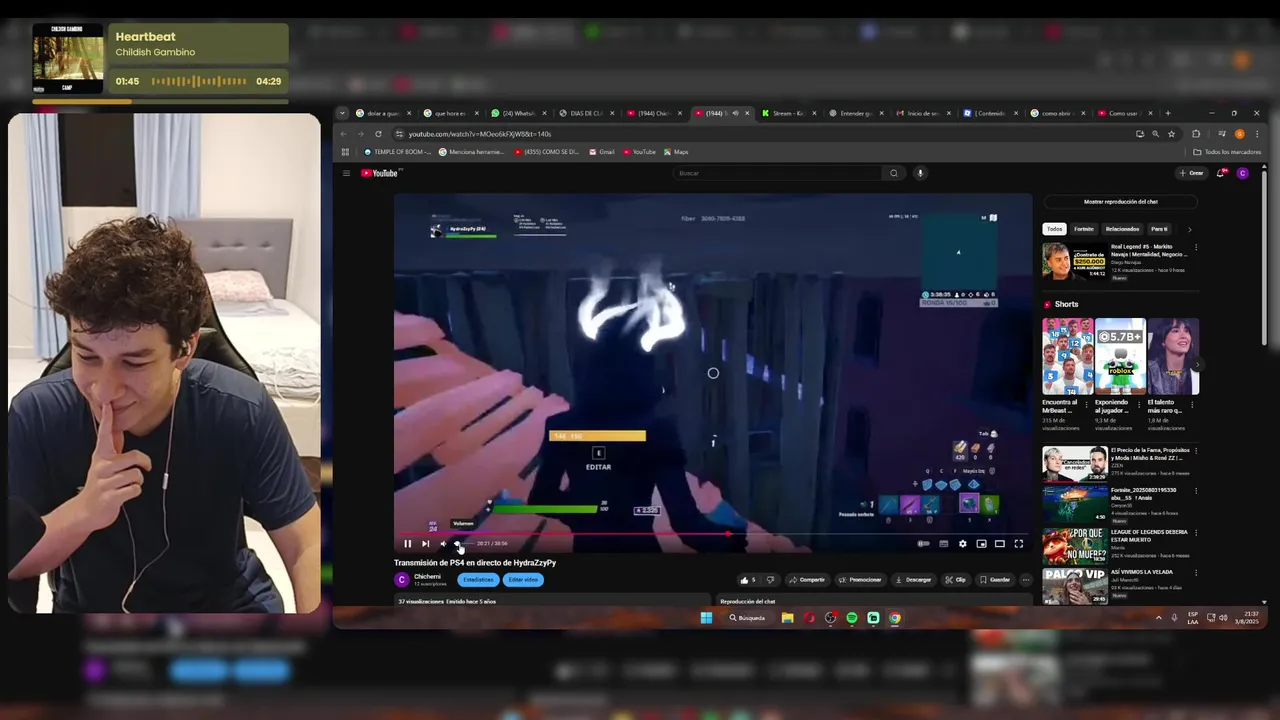1280x720 pixels.
Task: Click the Editar vídeo button
Action: tap(523, 580)
